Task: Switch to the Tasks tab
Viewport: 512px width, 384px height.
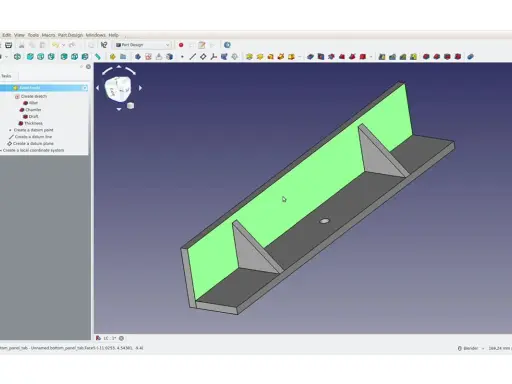Action: (6, 76)
